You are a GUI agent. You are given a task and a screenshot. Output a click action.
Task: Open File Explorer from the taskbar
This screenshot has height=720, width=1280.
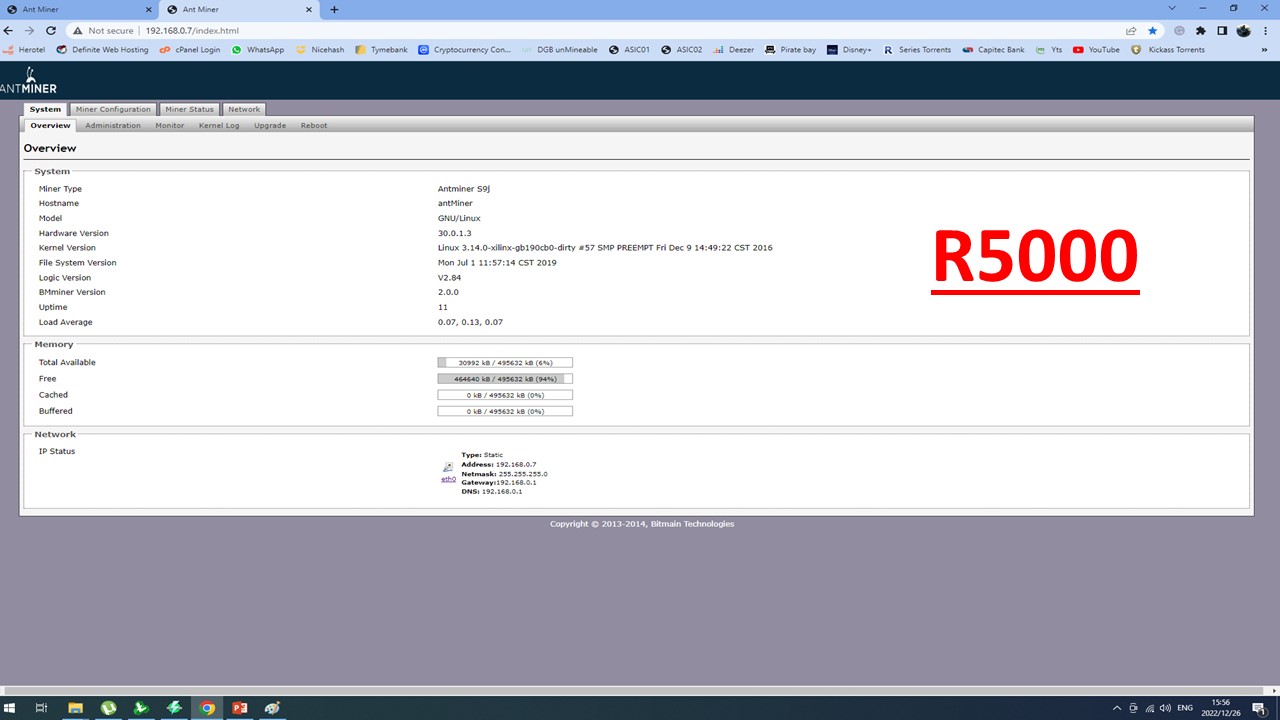pos(75,708)
